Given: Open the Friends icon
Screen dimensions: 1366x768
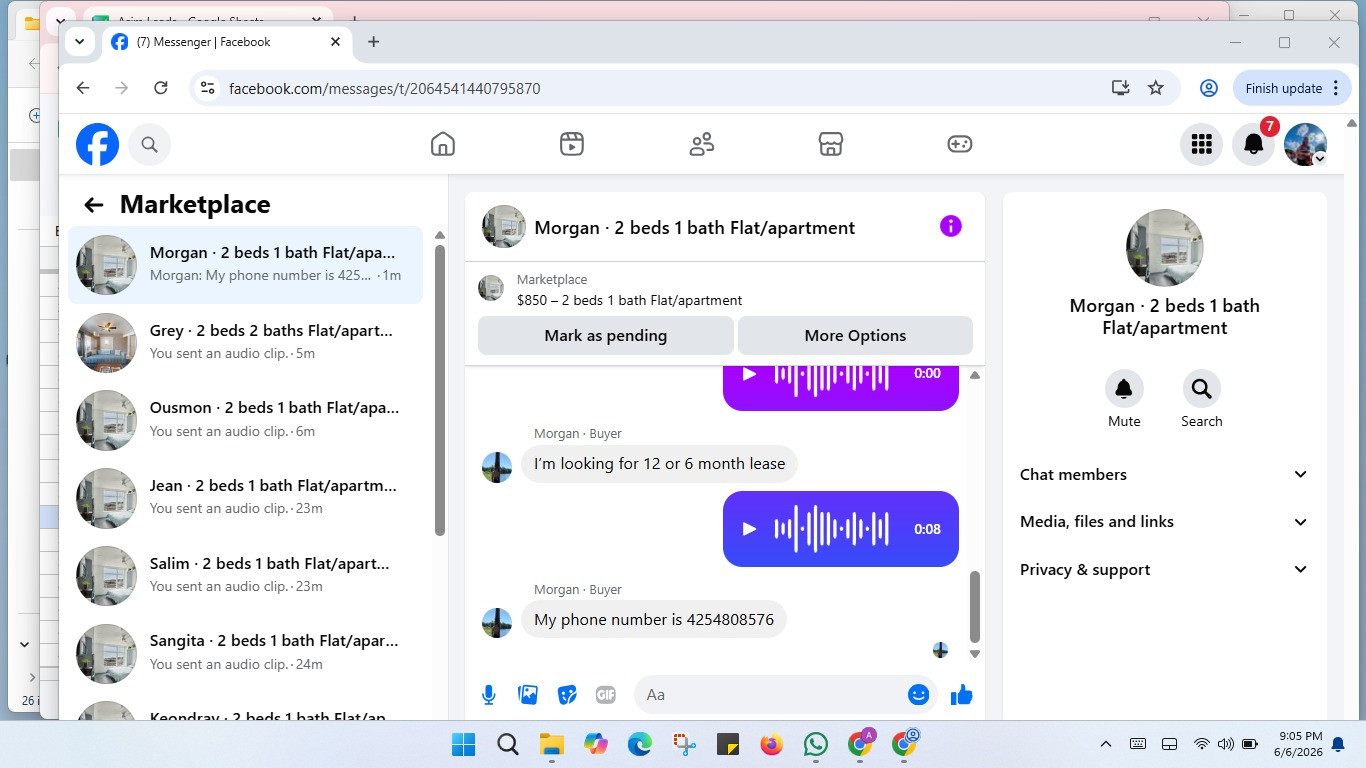Looking at the screenshot, I should click(x=702, y=145).
